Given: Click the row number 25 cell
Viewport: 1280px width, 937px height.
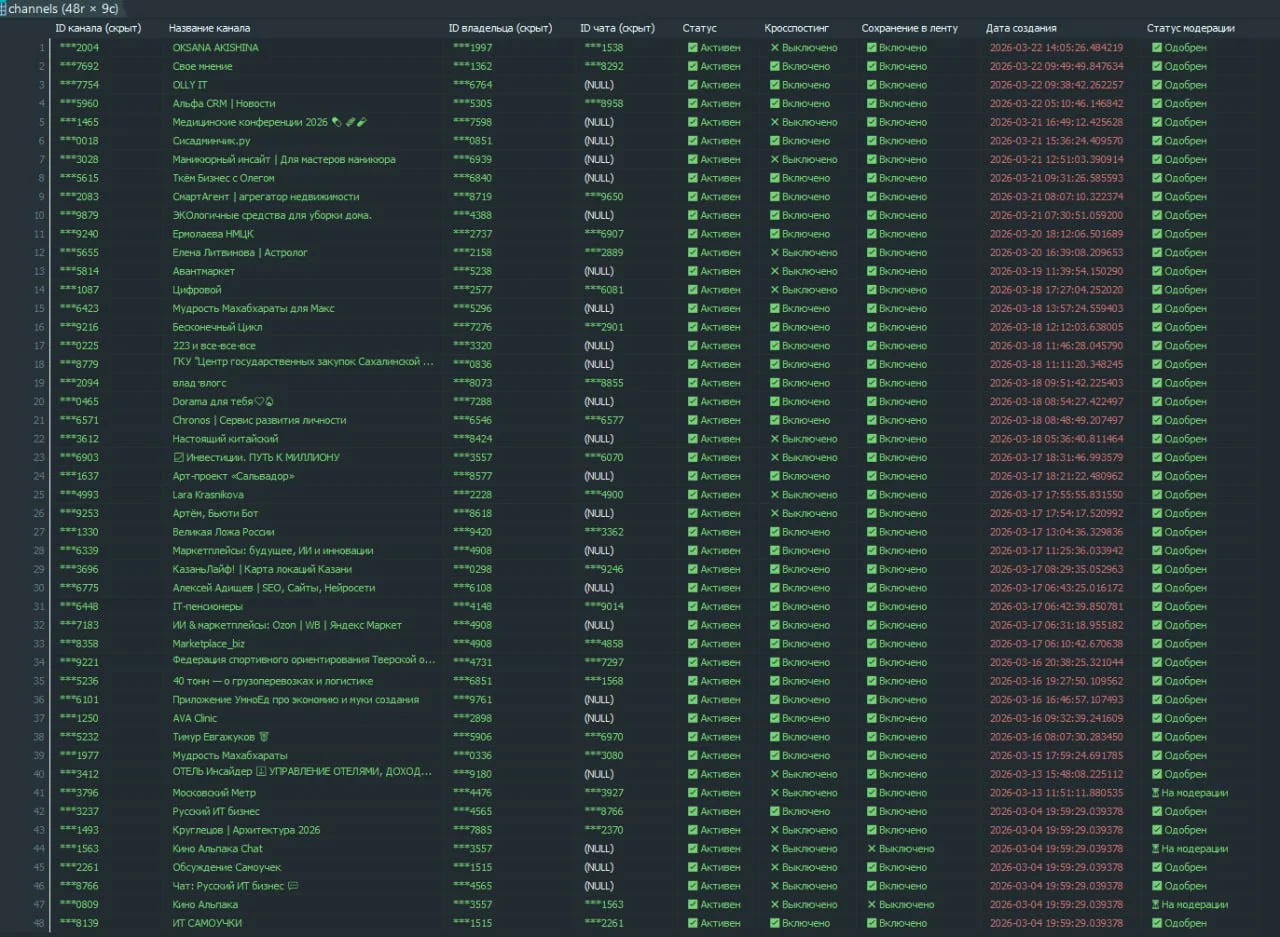Looking at the screenshot, I should (39, 495).
